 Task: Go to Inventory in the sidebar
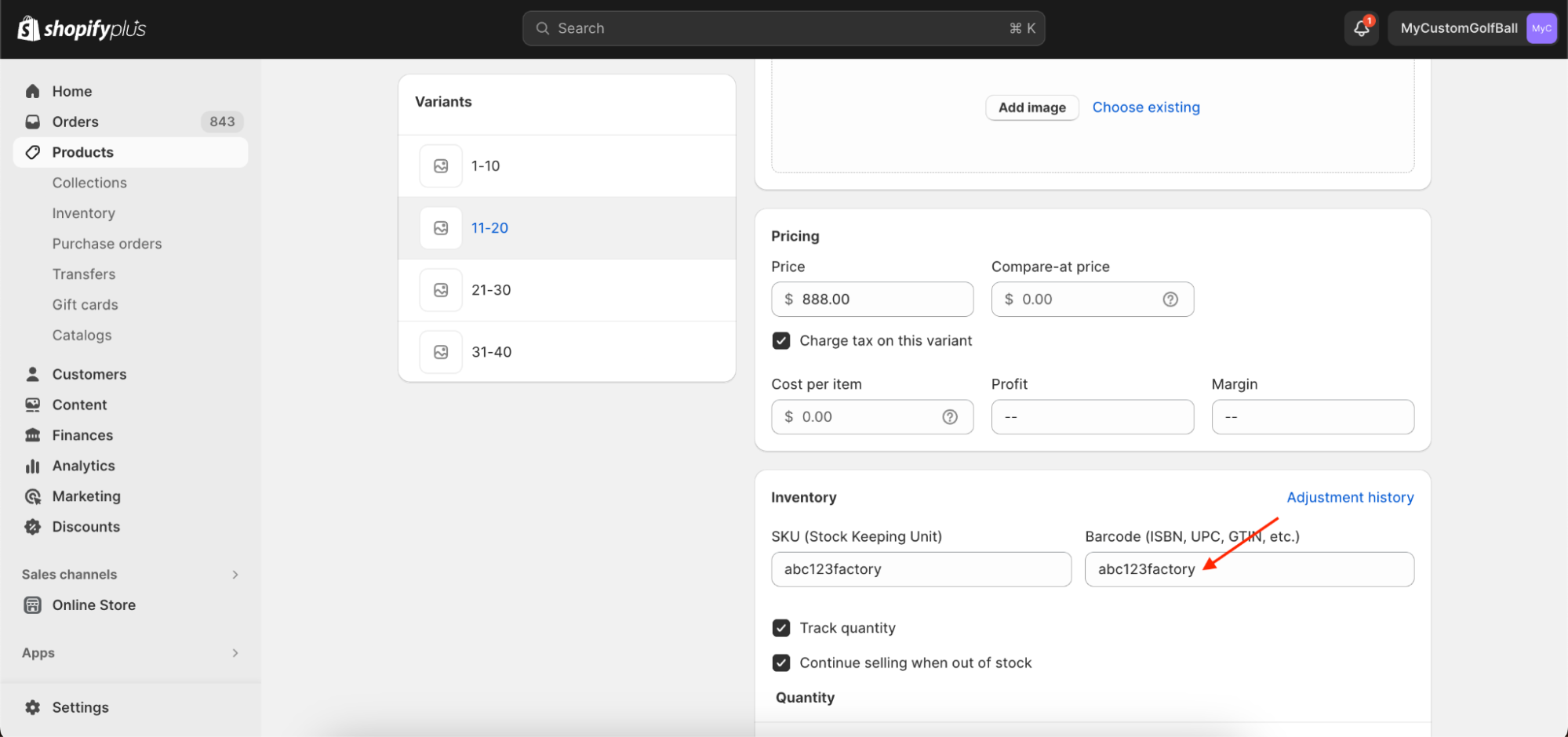point(84,213)
